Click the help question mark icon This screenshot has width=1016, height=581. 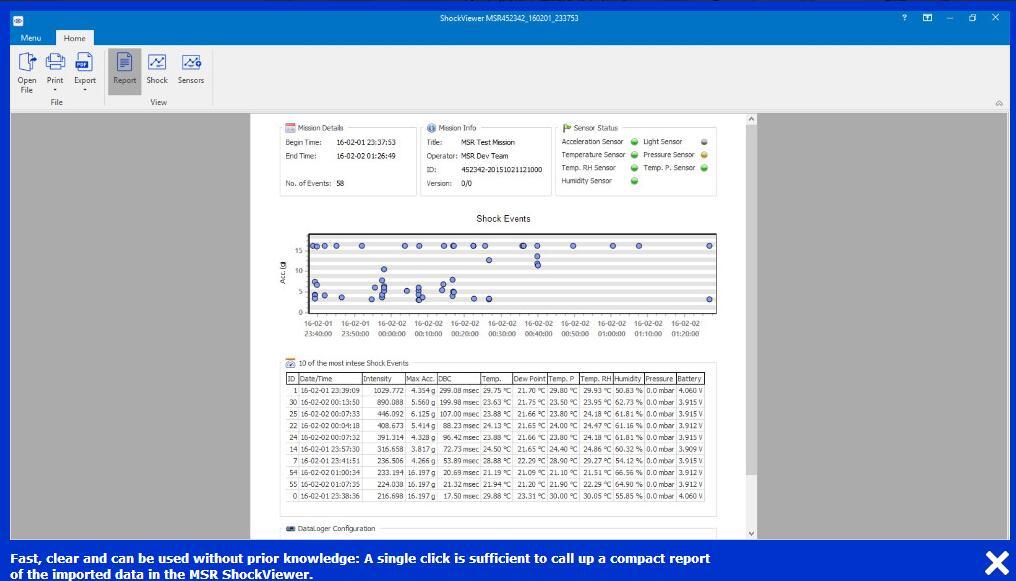(904, 17)
